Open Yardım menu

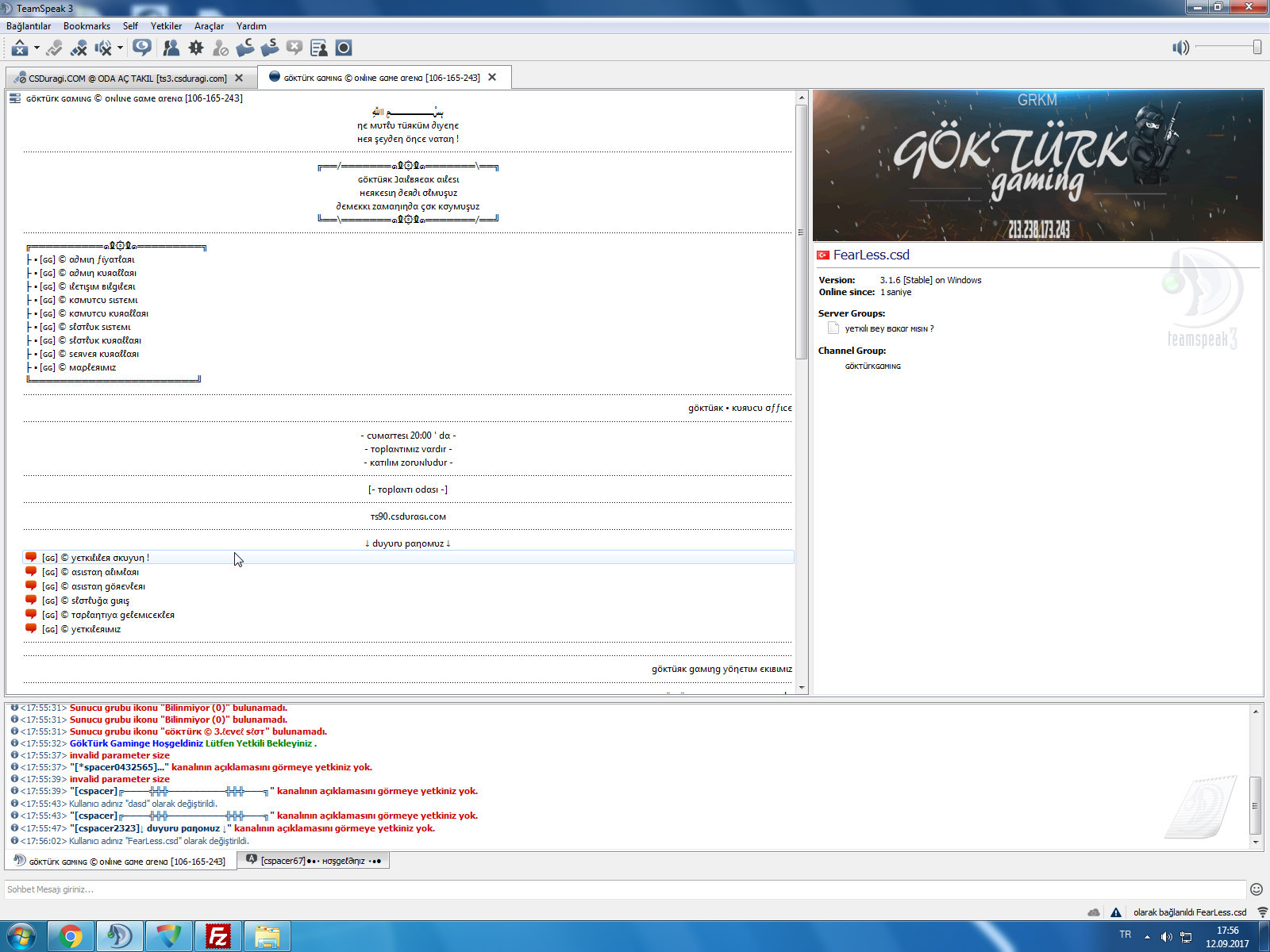pyautogui.click(x=251, y=26)
